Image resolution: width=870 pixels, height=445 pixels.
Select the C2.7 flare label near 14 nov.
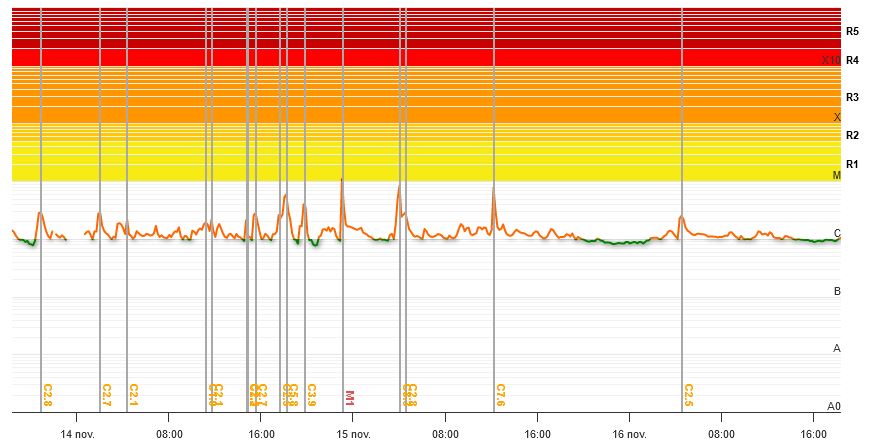[x=106, y=396]
